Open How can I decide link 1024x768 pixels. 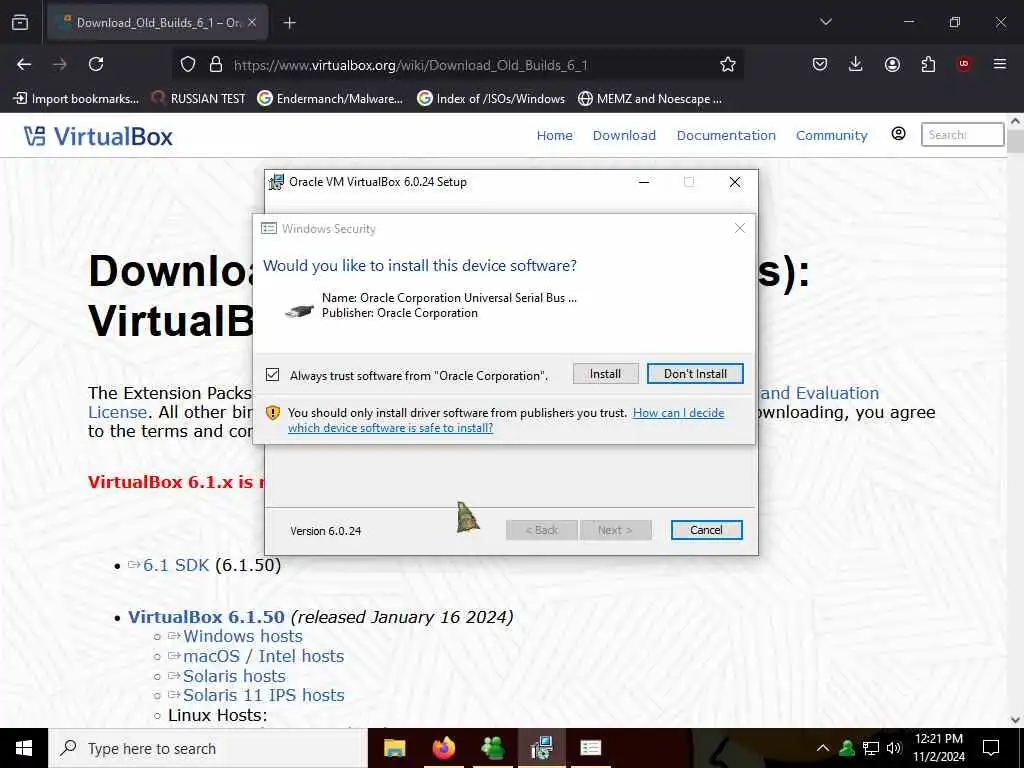coord(679,413)
